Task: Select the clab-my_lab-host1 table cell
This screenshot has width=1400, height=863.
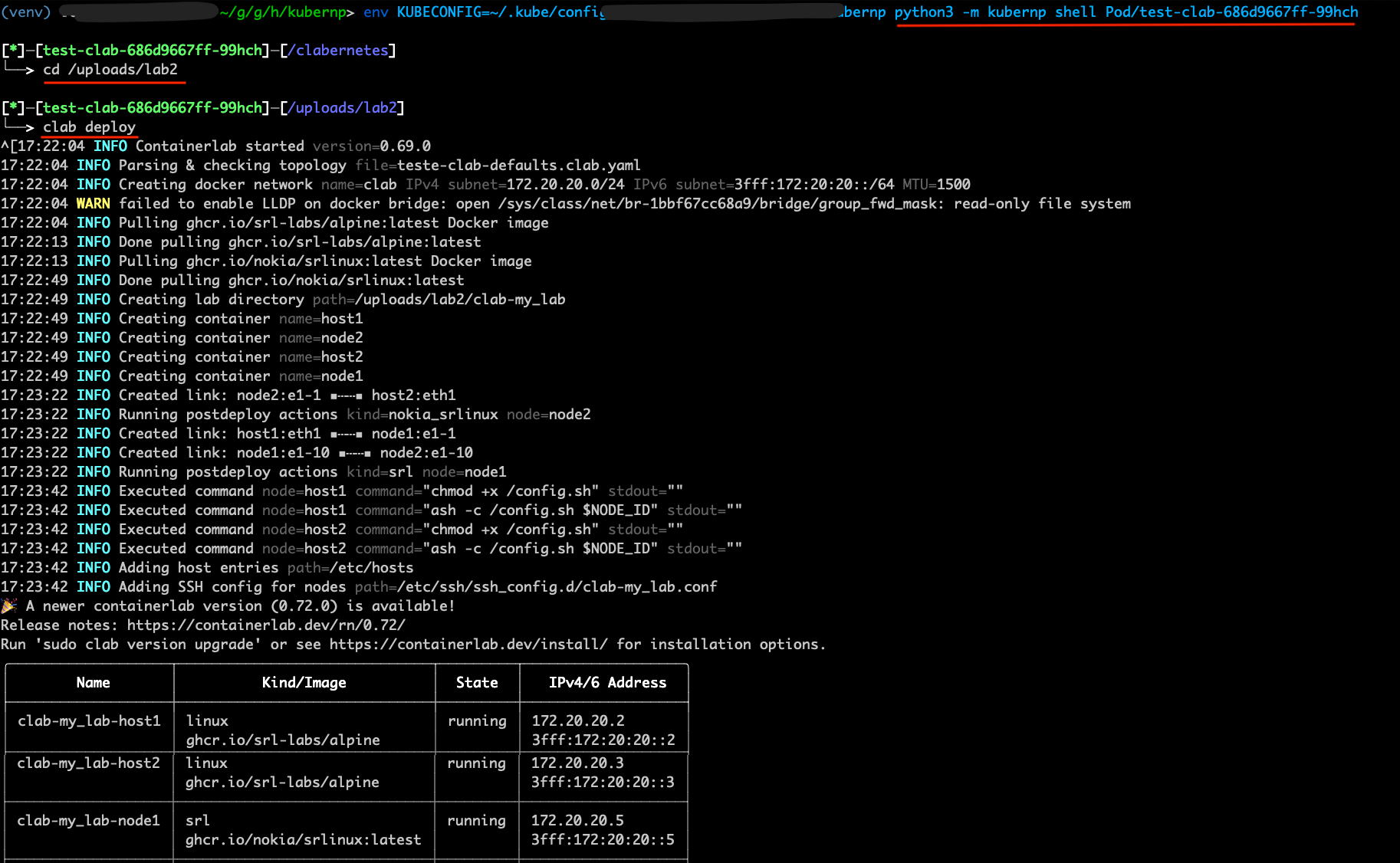Action: (x=89, y=720)
